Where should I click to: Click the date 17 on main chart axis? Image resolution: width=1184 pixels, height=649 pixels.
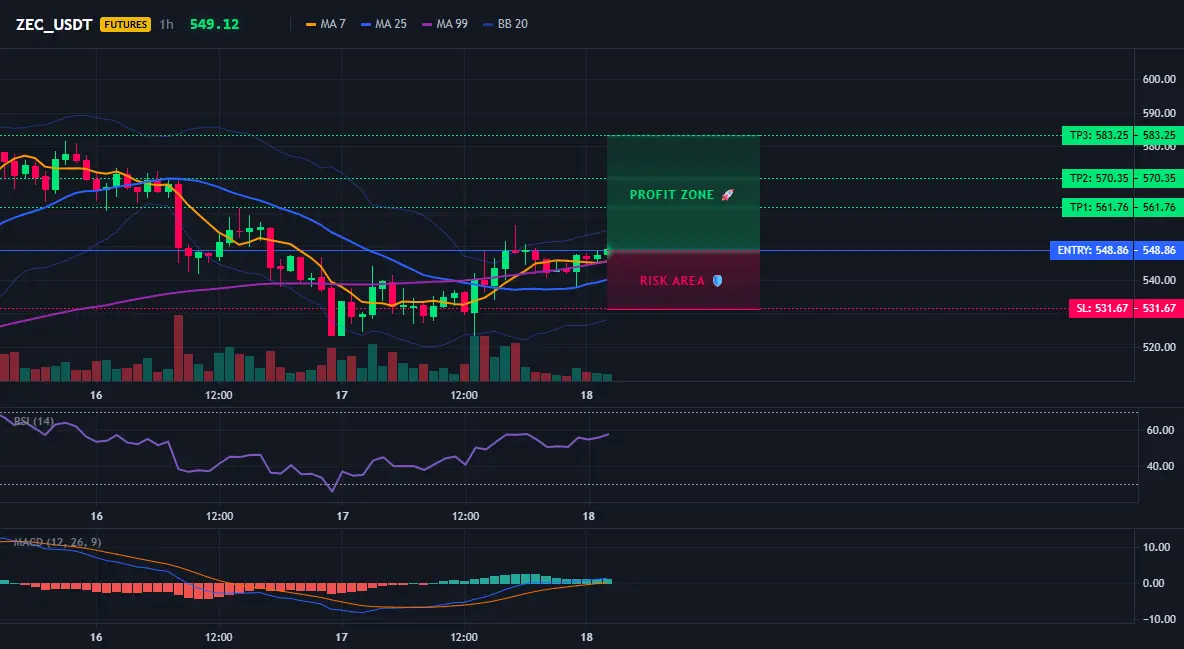coord(341,395)
